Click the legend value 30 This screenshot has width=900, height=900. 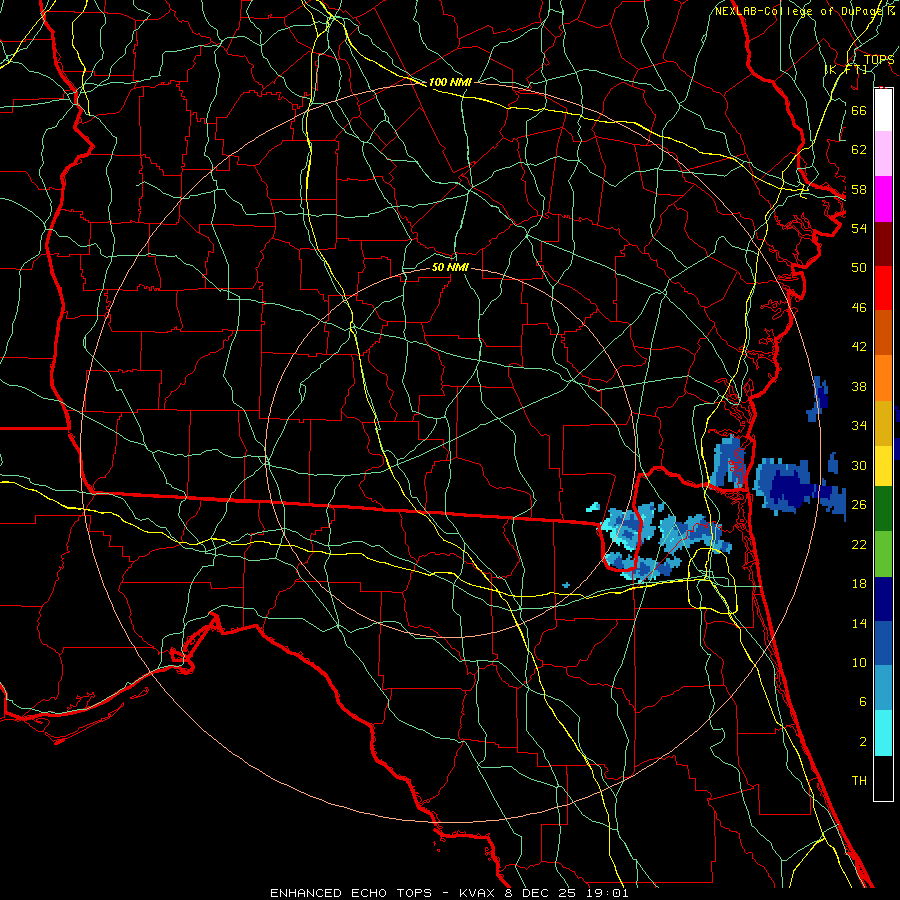859,465
